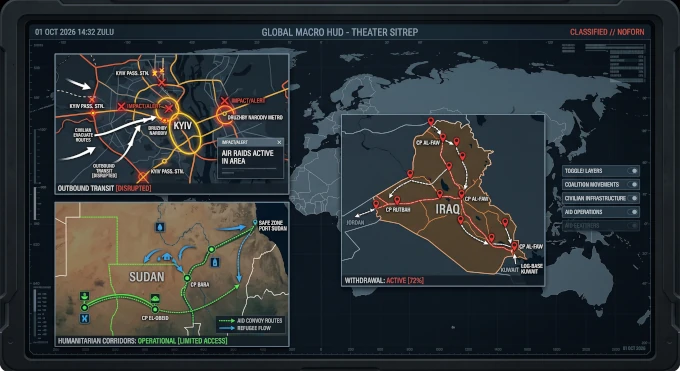Viewport: 680px width, 371px height.
Task: Click the Druzhby Narodiv Metro ringed node
Action: click(225, 114)
